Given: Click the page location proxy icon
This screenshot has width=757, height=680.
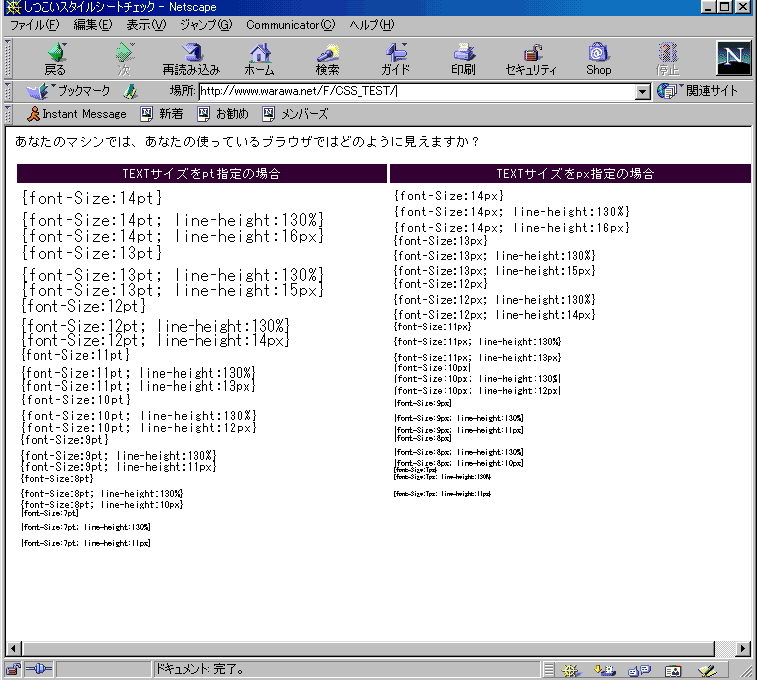Looking at the screenshot, I should [130, 91].
